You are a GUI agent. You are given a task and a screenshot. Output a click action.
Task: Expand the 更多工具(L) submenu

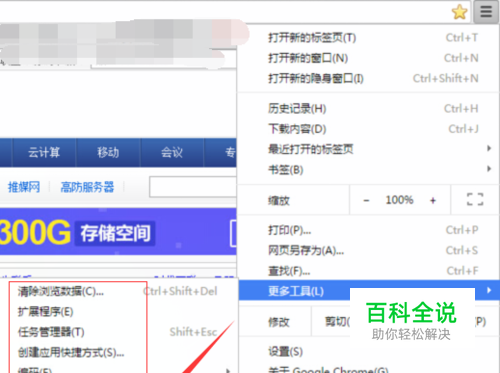369,290
